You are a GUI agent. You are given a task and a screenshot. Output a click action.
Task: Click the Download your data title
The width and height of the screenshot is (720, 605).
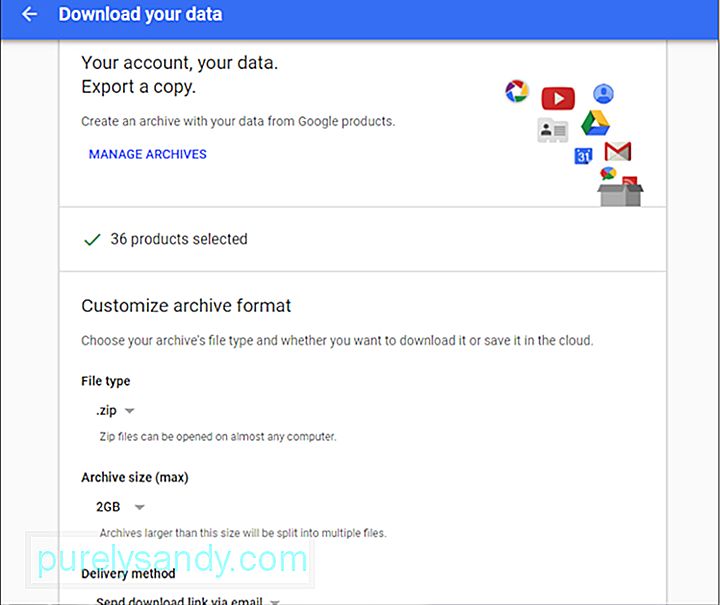[140, 14]
